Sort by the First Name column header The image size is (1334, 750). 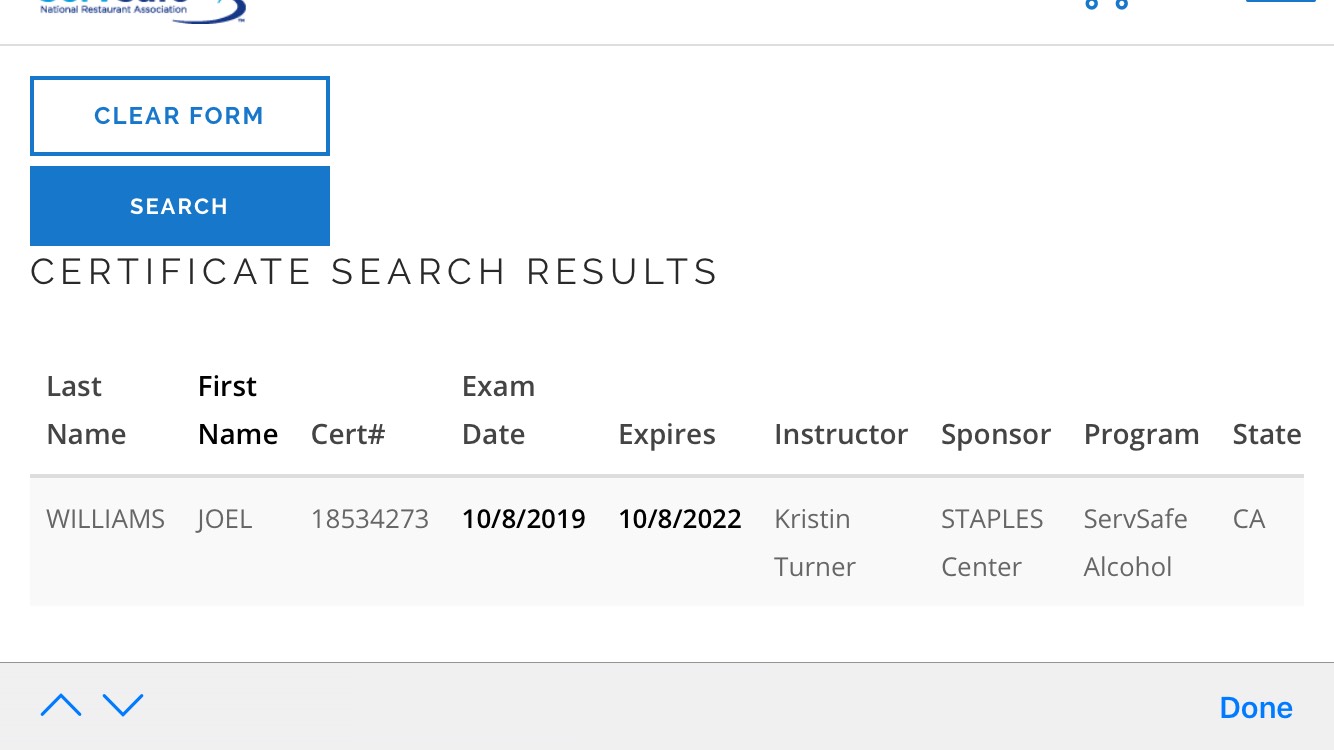pos(237,410)
